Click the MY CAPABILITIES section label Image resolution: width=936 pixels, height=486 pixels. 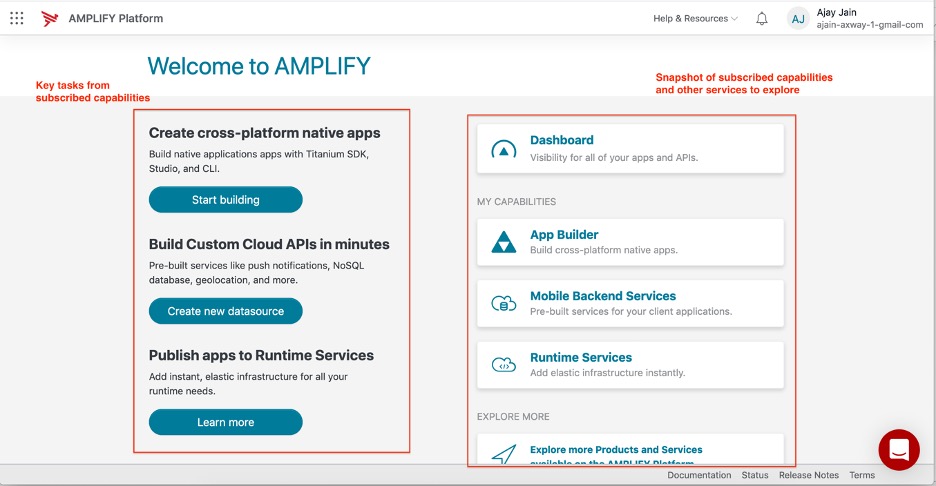tap(516, 202)
